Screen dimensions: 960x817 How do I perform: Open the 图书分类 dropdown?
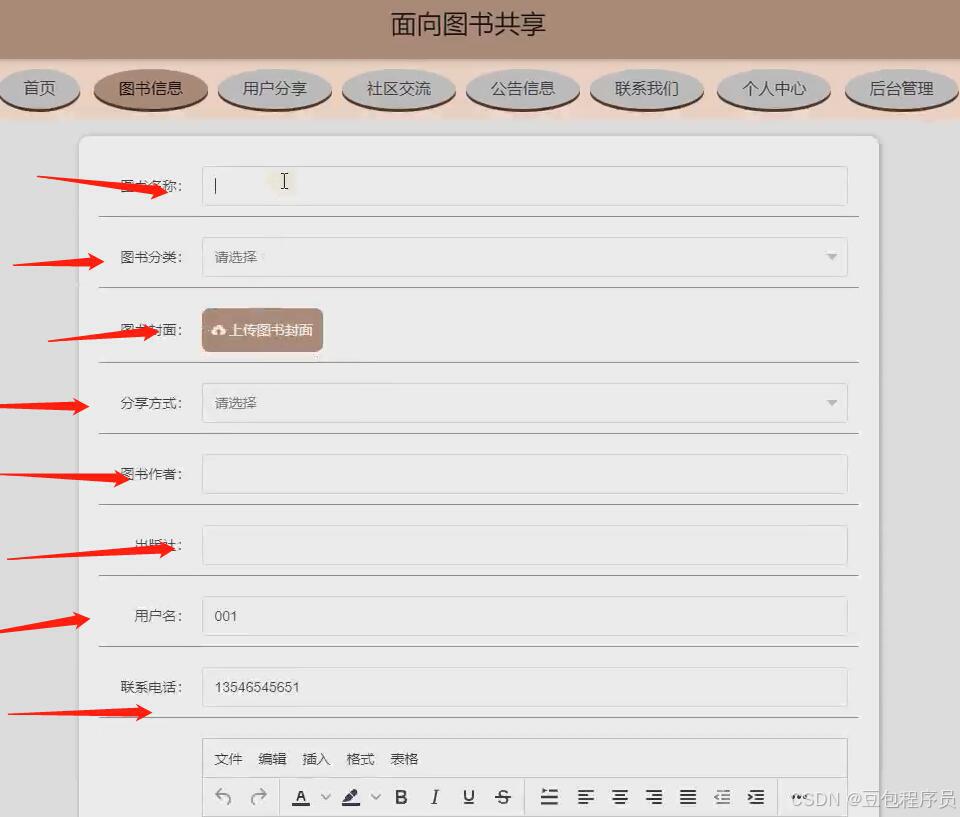point(524,257)
